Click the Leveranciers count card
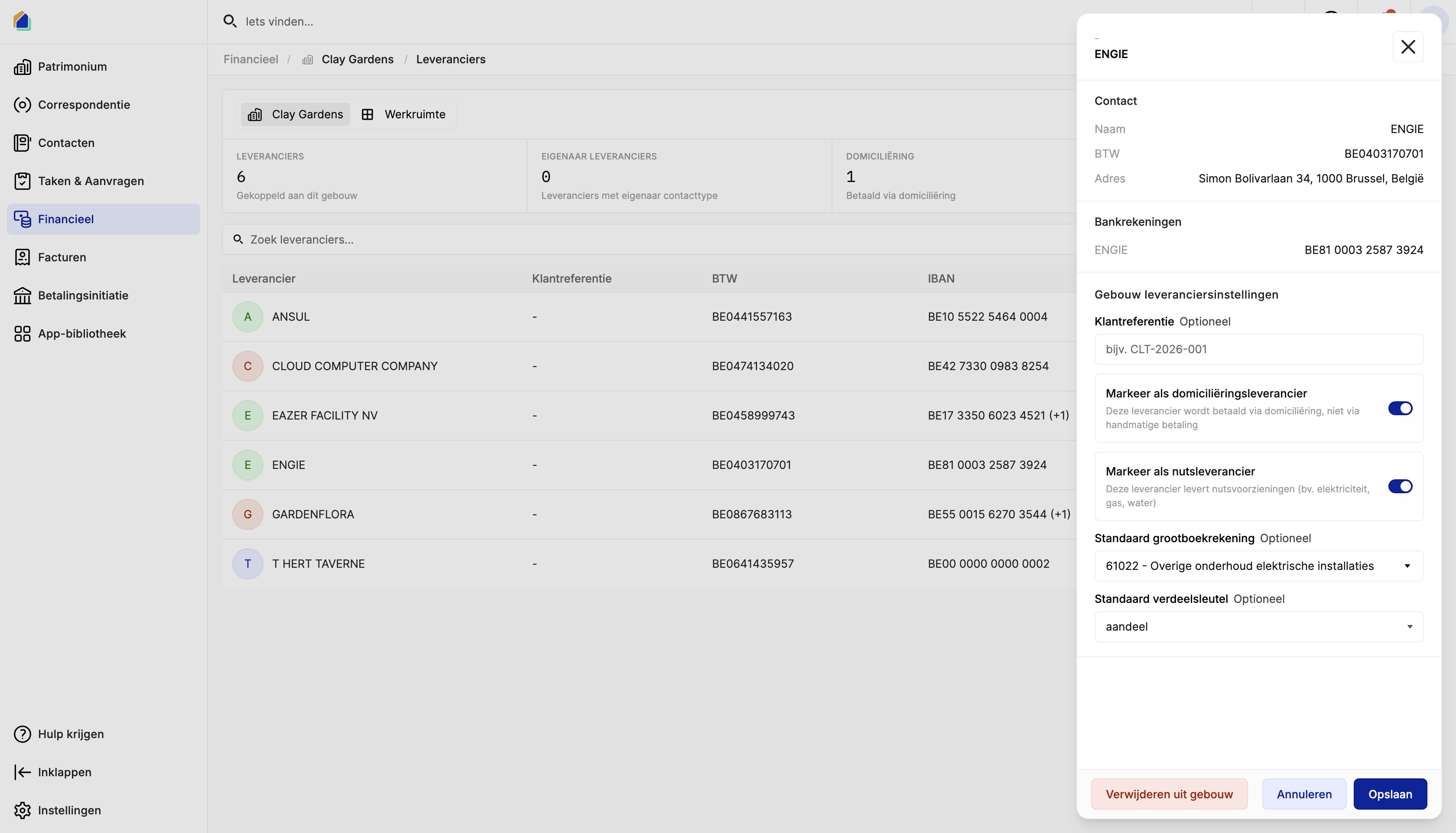Viewport: 1456px width, 833px height. click(x=374, y=176)
